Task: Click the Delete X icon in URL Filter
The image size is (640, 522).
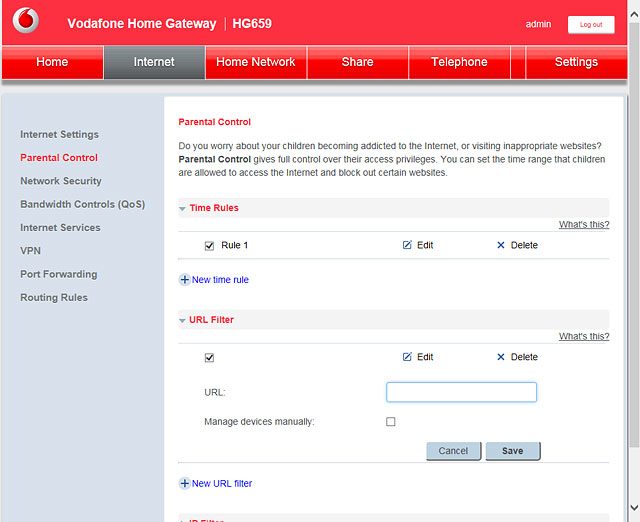Action: click(x=501, y=357)
